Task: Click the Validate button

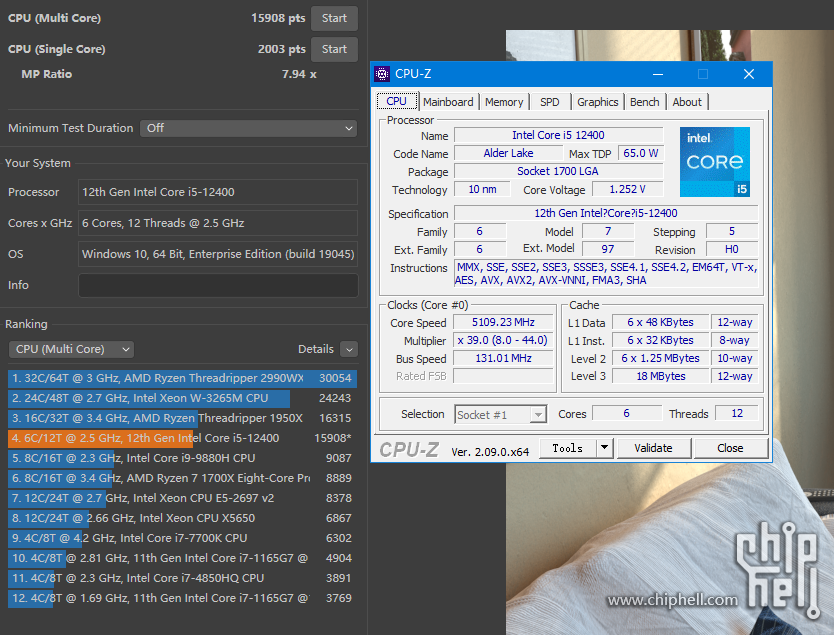Action: 653,448
